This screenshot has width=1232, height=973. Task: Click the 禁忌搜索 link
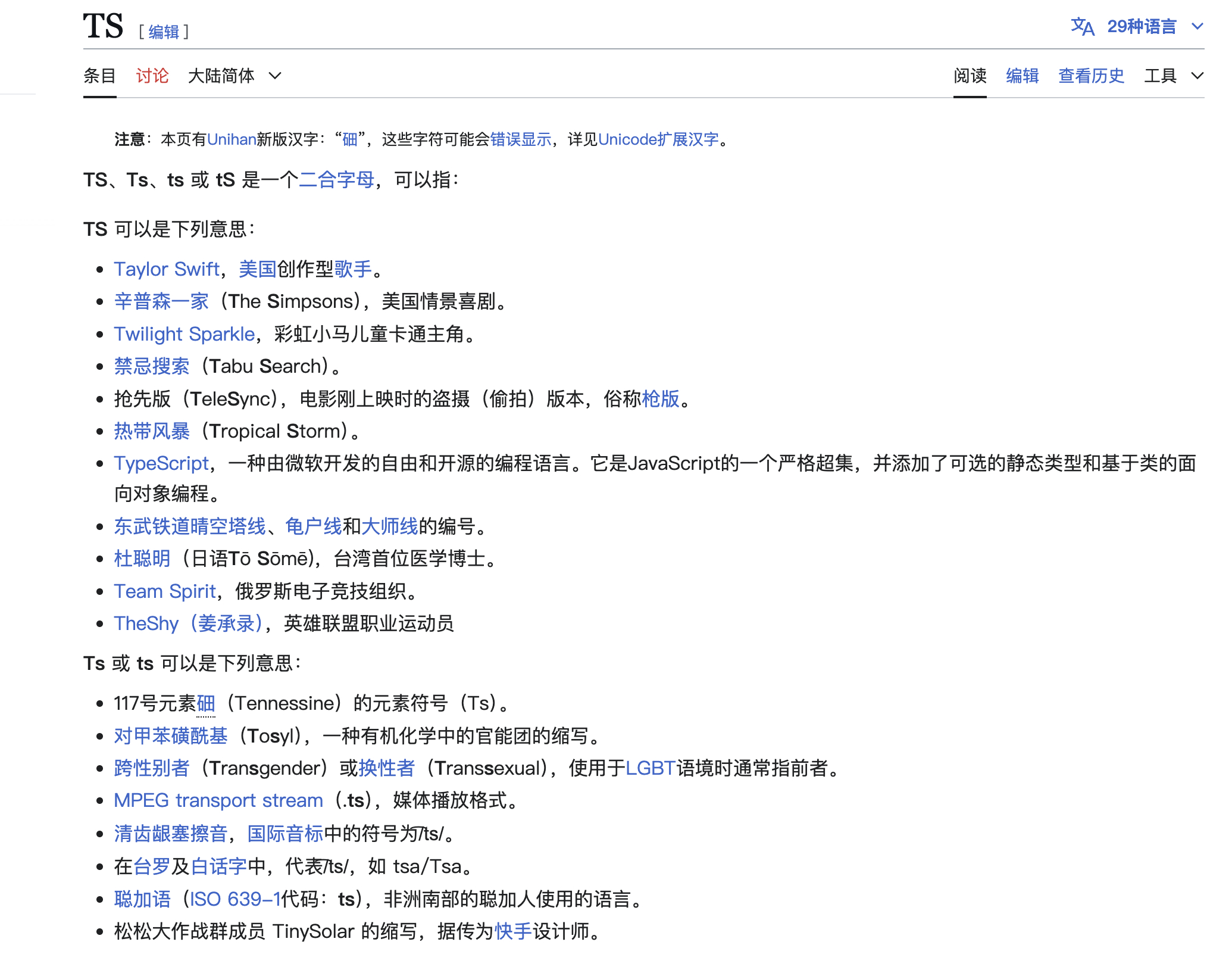click(x=152, y=366)
